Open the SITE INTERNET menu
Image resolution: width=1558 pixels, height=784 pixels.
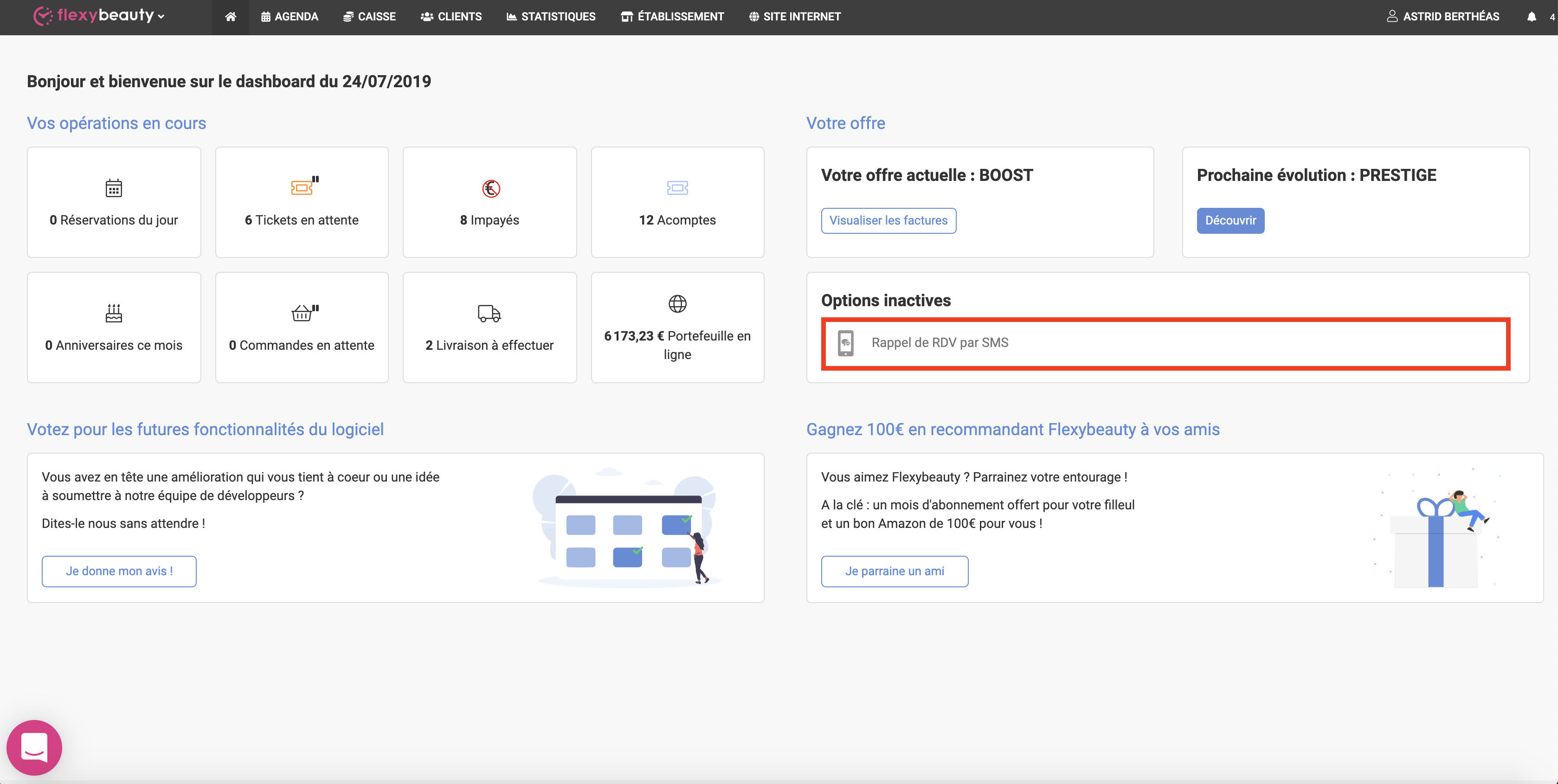coord(795,17)
